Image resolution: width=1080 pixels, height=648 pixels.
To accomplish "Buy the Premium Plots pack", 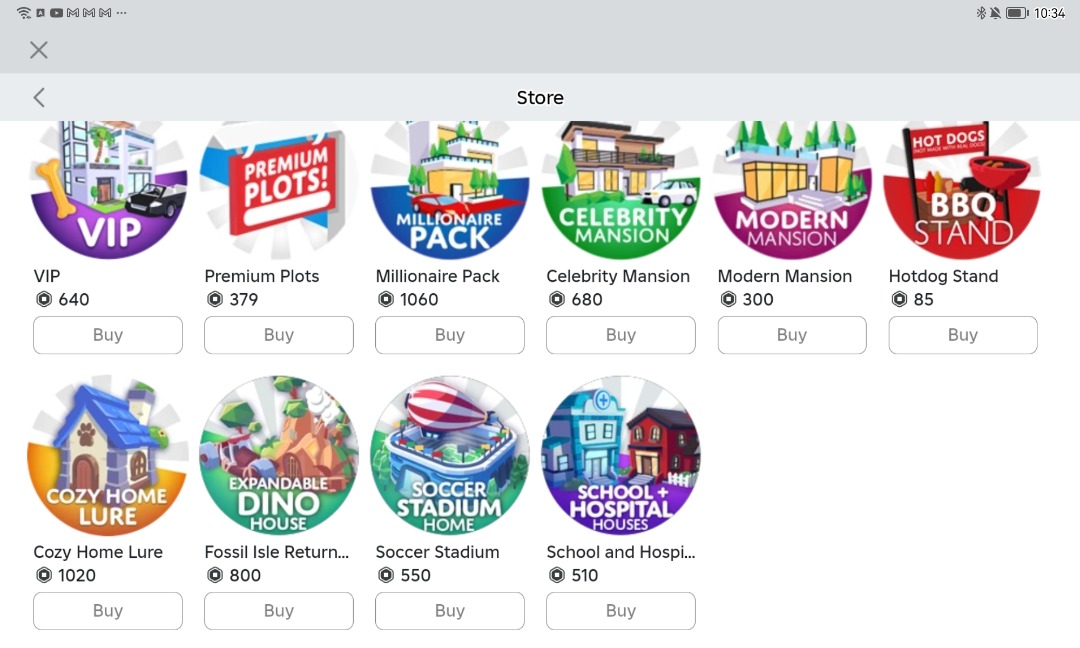I will tap(278, 335).
